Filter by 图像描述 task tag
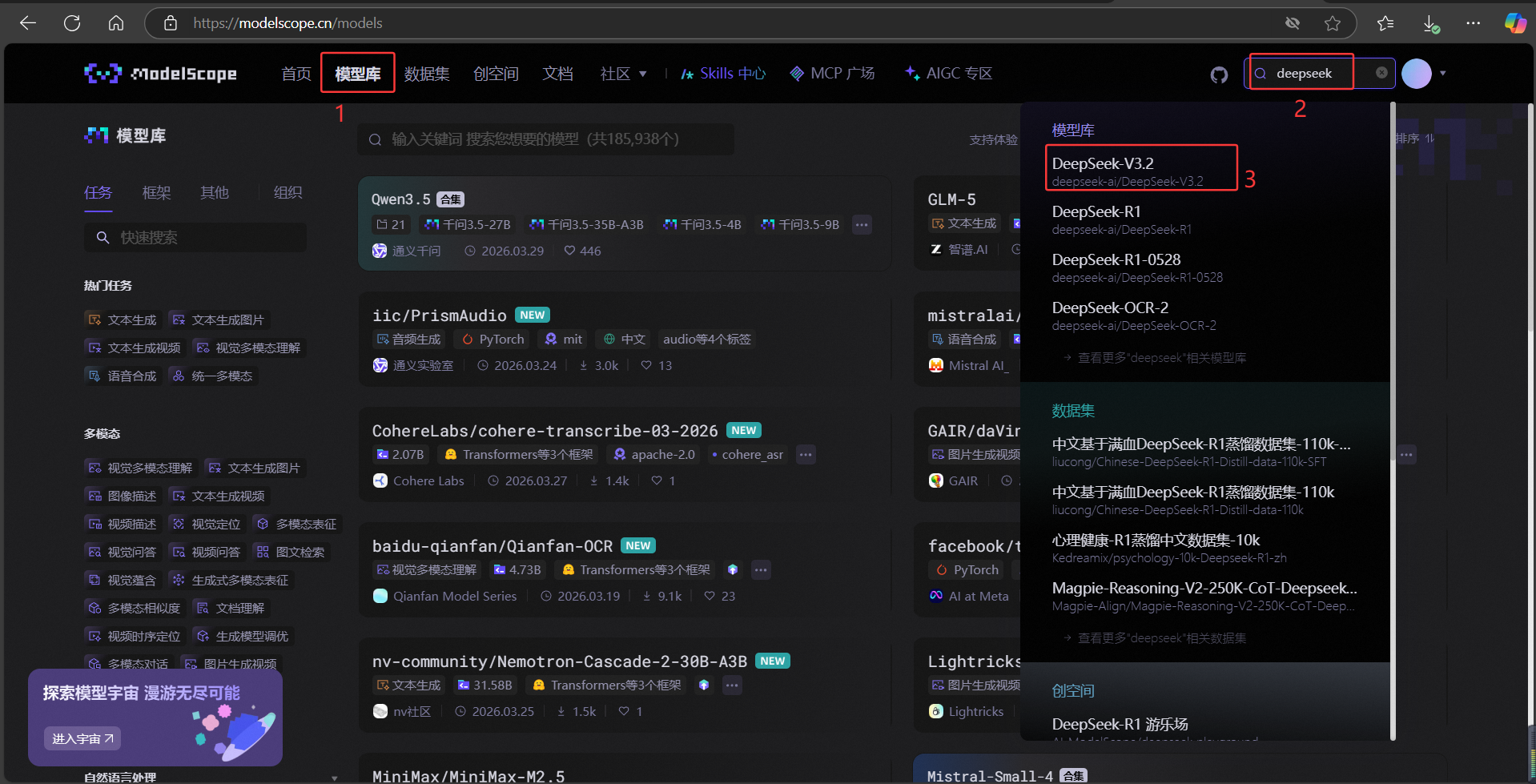 click(x=123, y=496)
